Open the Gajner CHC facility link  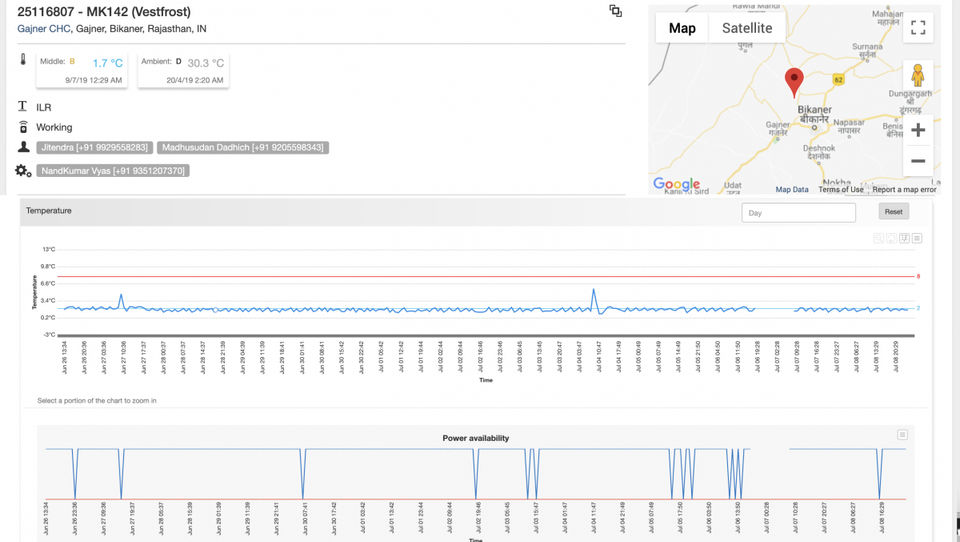43,29
